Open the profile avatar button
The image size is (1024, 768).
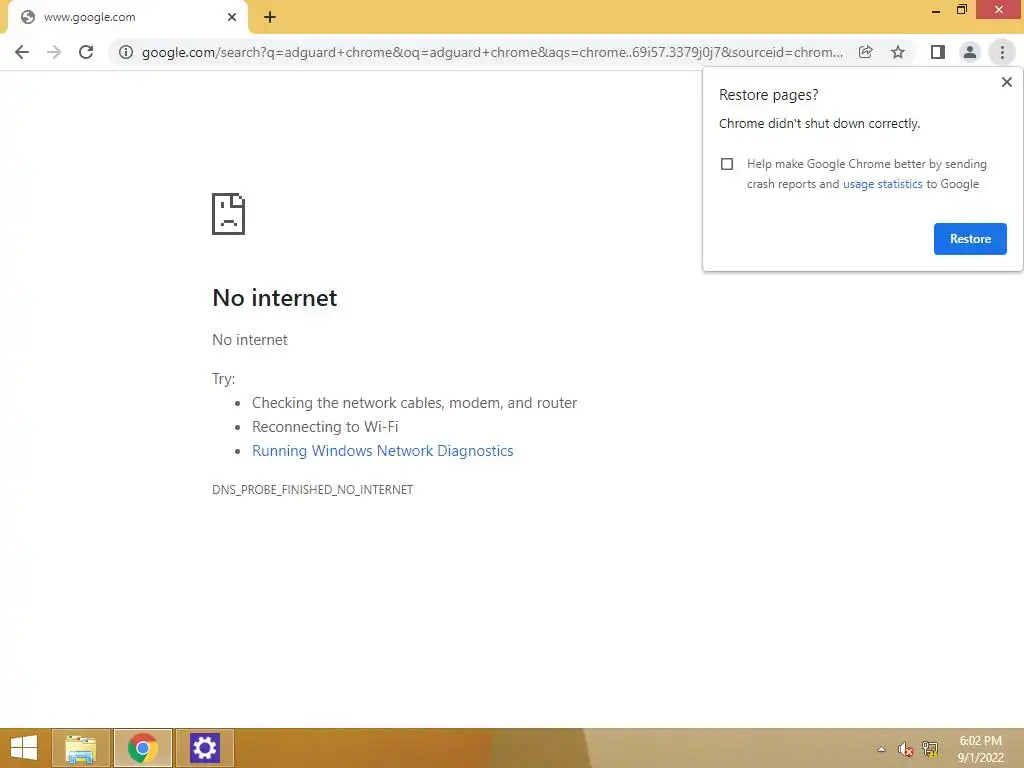pyautogui.click(x=970, y=52)
